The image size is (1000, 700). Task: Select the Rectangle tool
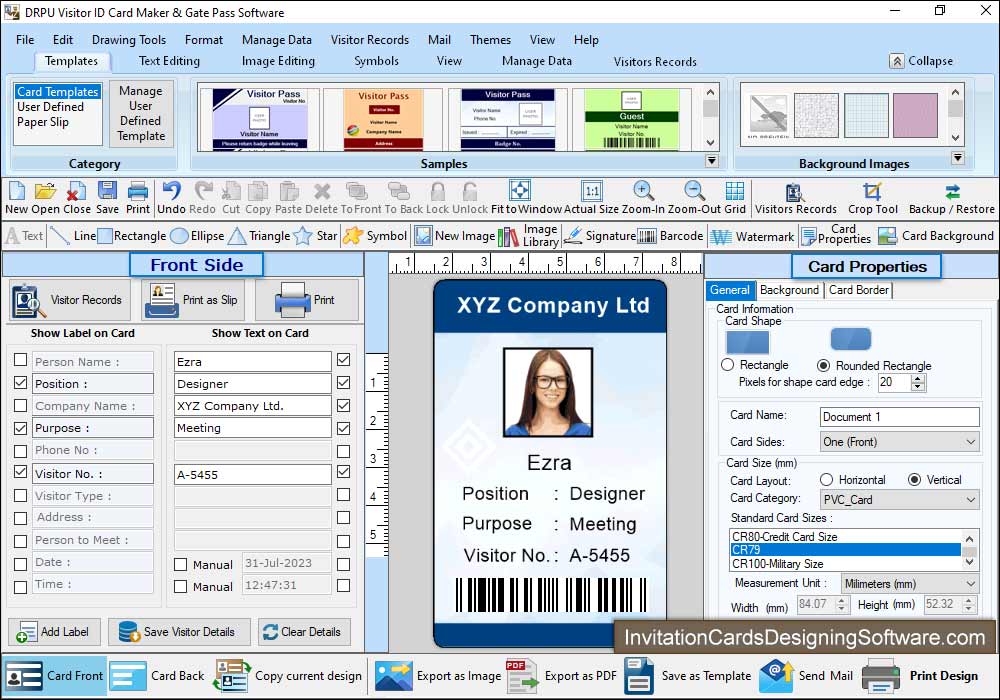pyautogui.click(x=132, y=236)
